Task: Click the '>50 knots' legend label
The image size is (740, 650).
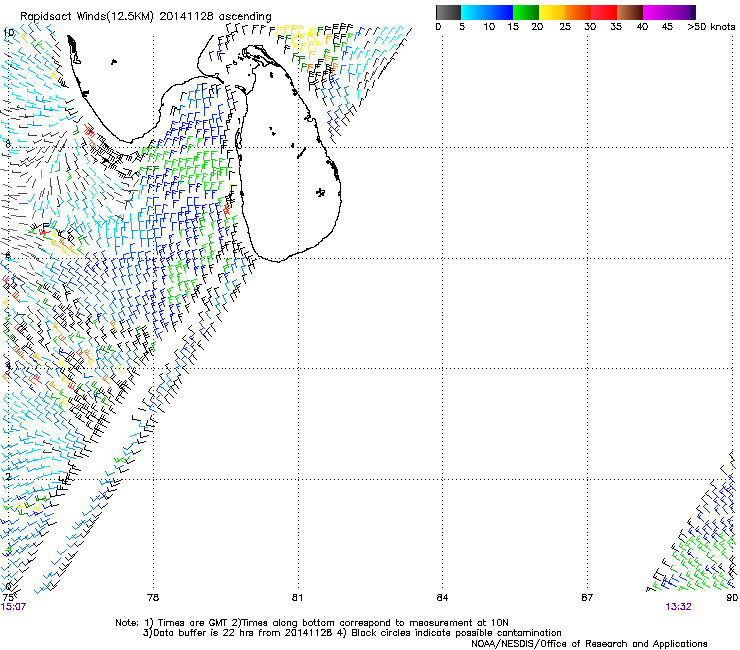Action: coord(711,26)
